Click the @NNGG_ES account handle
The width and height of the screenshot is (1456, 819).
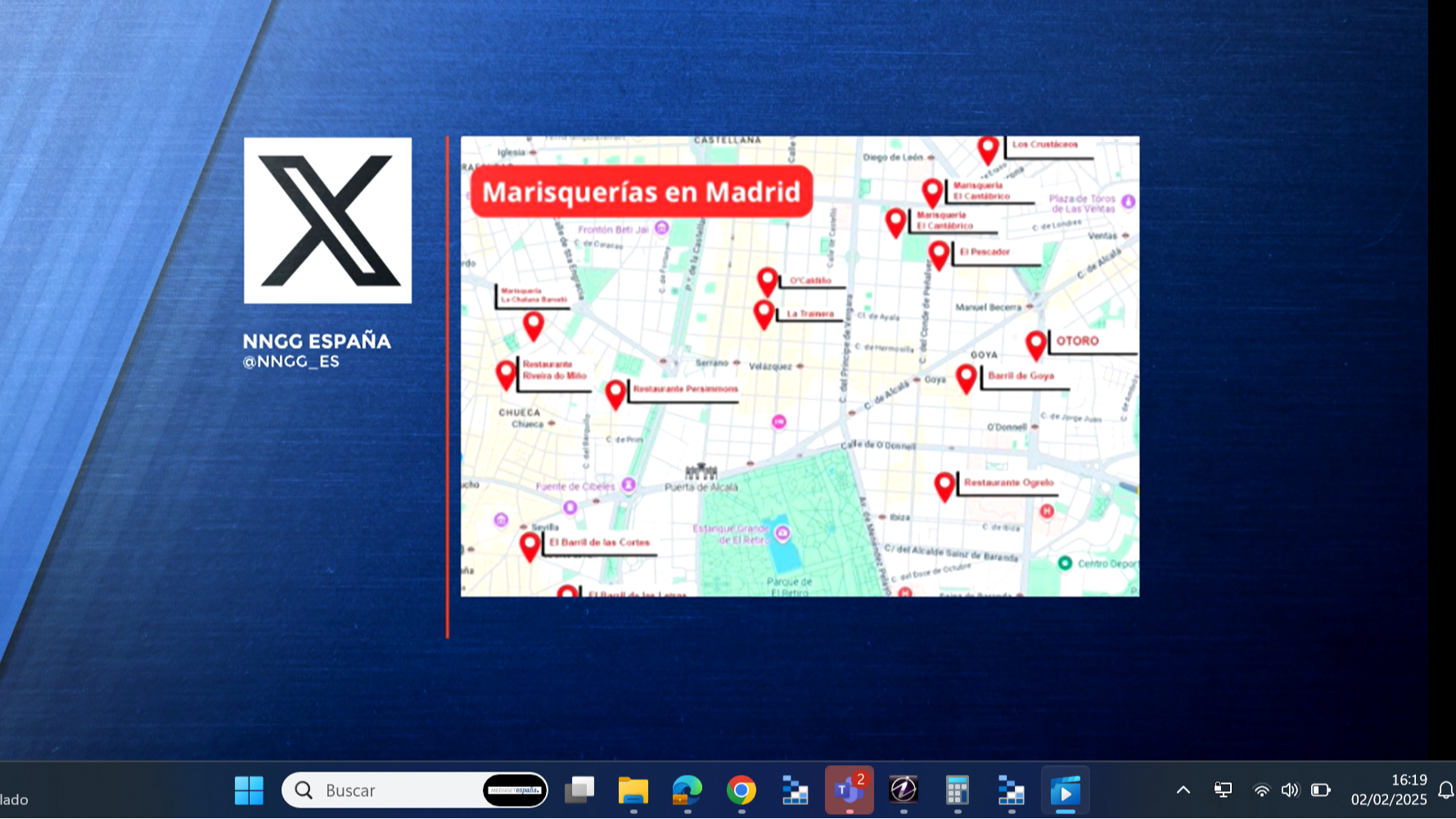[291, 362]
